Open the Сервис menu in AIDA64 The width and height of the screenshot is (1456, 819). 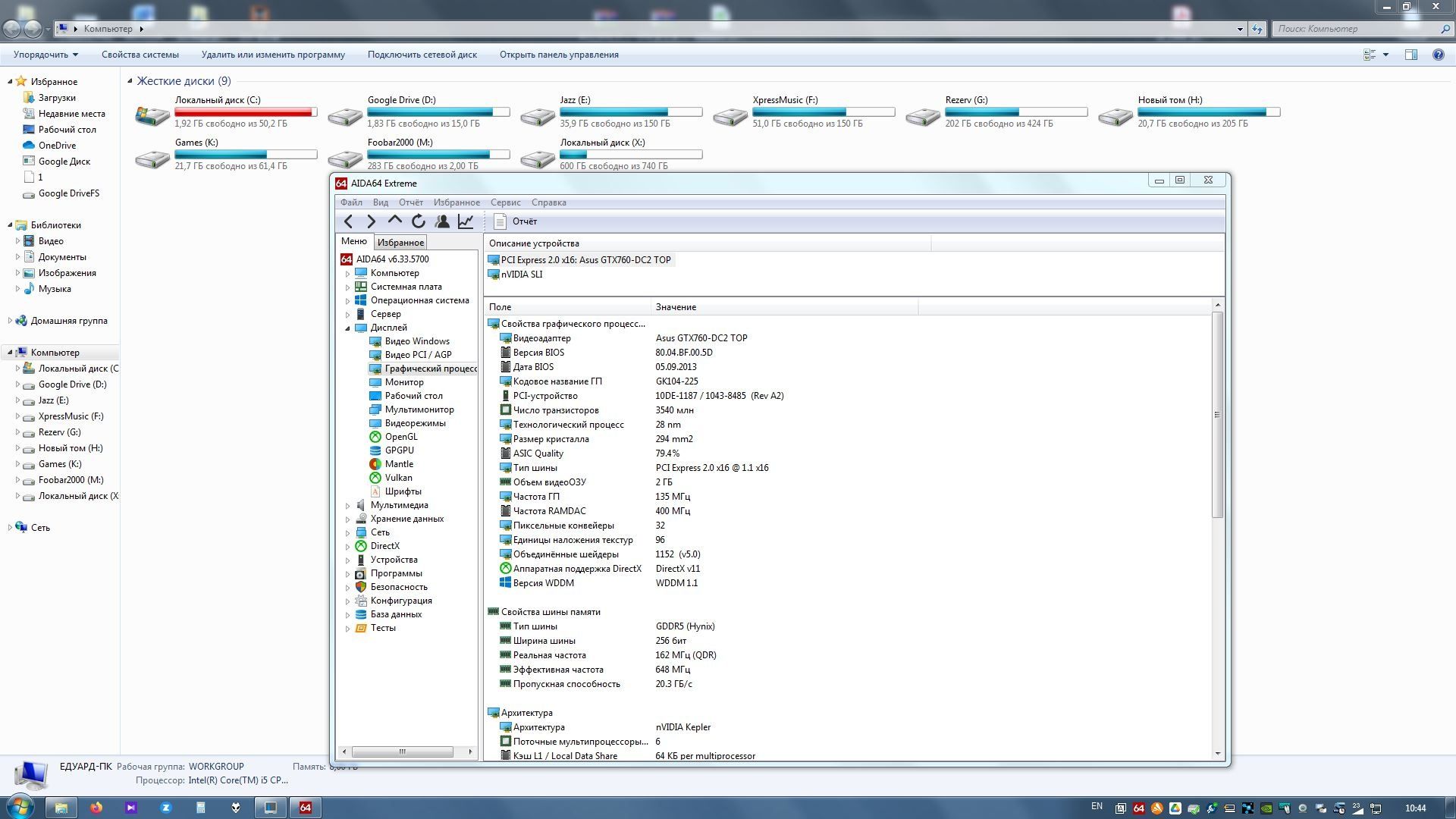505,202
